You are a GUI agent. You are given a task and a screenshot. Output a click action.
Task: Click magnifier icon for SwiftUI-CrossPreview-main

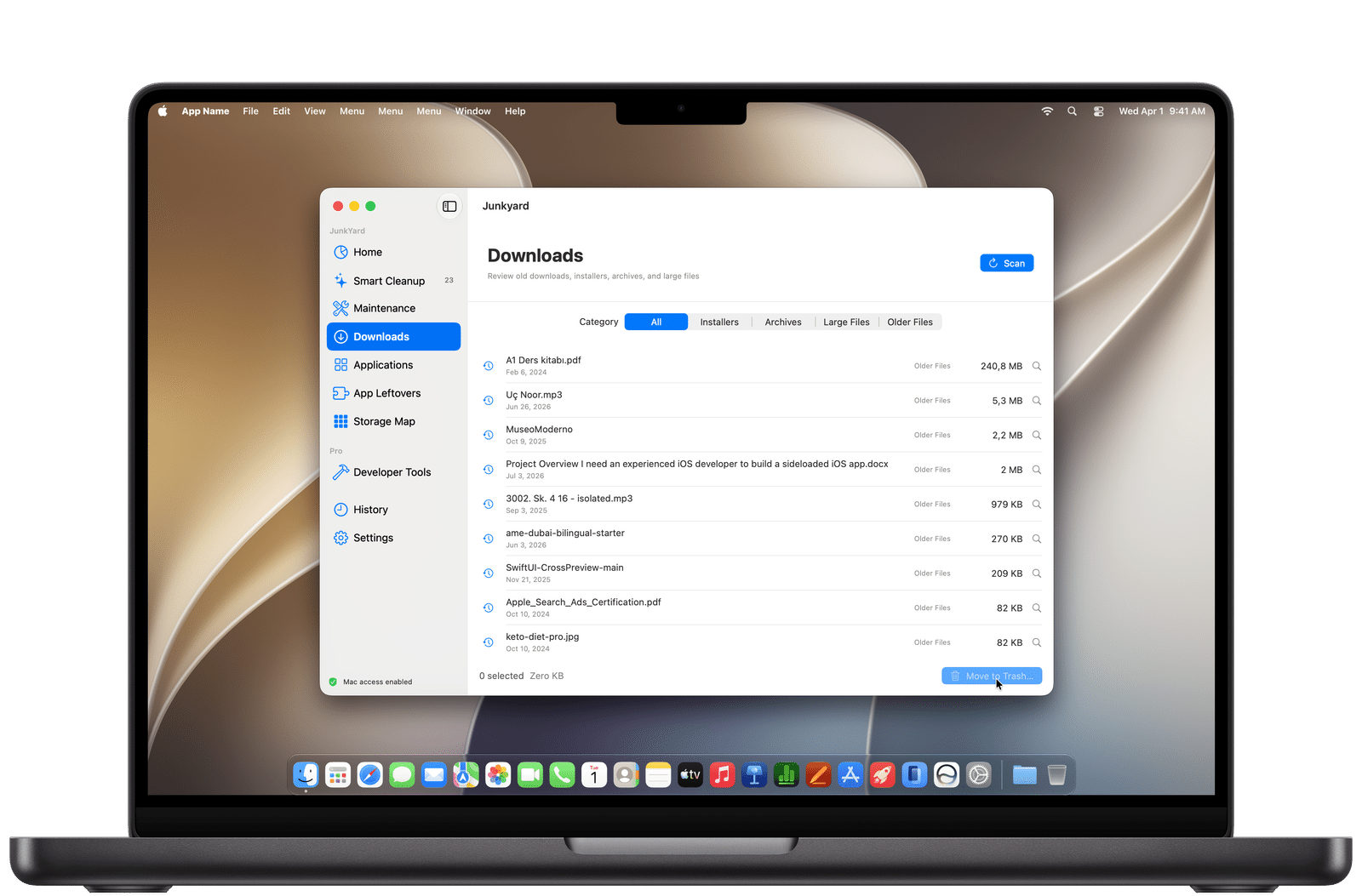1037,574
